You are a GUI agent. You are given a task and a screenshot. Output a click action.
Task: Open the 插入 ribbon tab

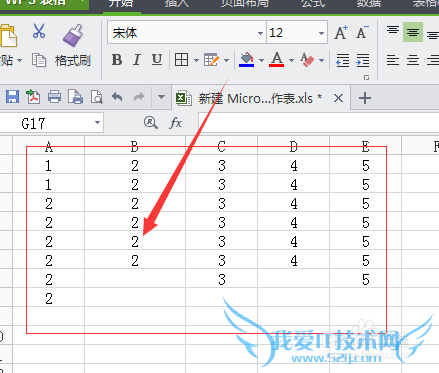pos(177,3)
